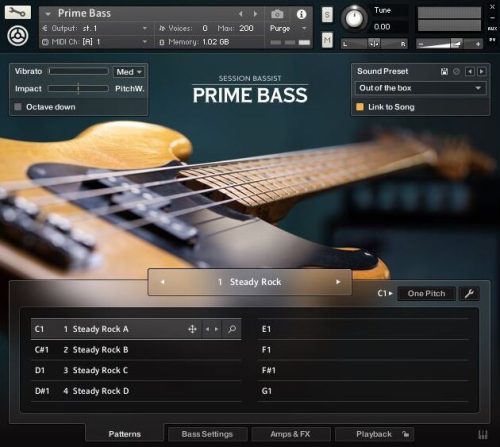
Task: Select the empty G1 pattern slot
Action: pyautogui.click(x=363, y=391)
